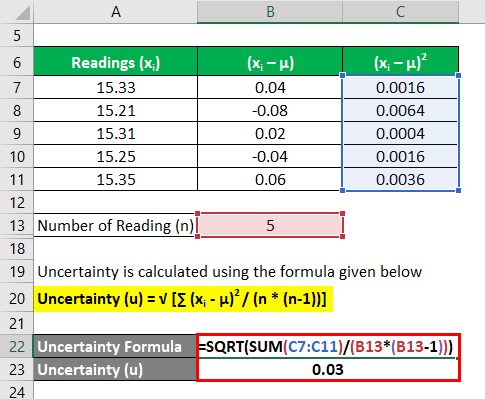Click the deviation cell 0.02

(x=270, y=133)
